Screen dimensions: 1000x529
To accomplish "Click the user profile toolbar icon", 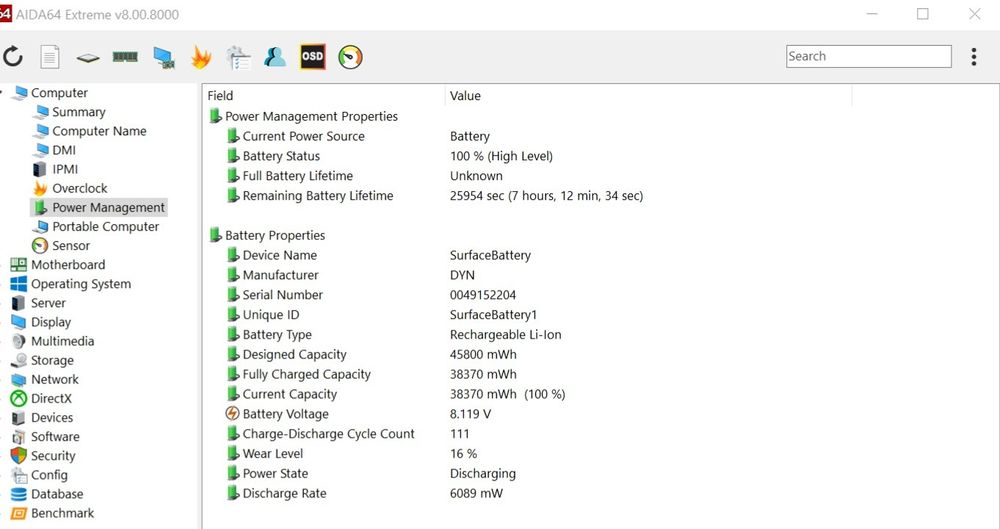I will (x=275, y=57).
